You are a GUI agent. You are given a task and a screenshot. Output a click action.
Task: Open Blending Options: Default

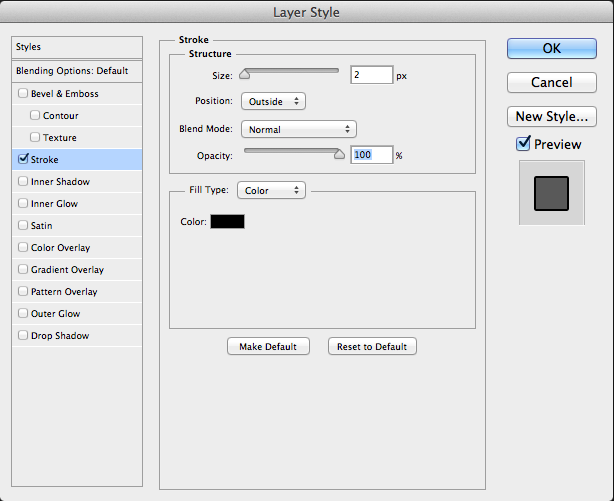tap(77, 71)
